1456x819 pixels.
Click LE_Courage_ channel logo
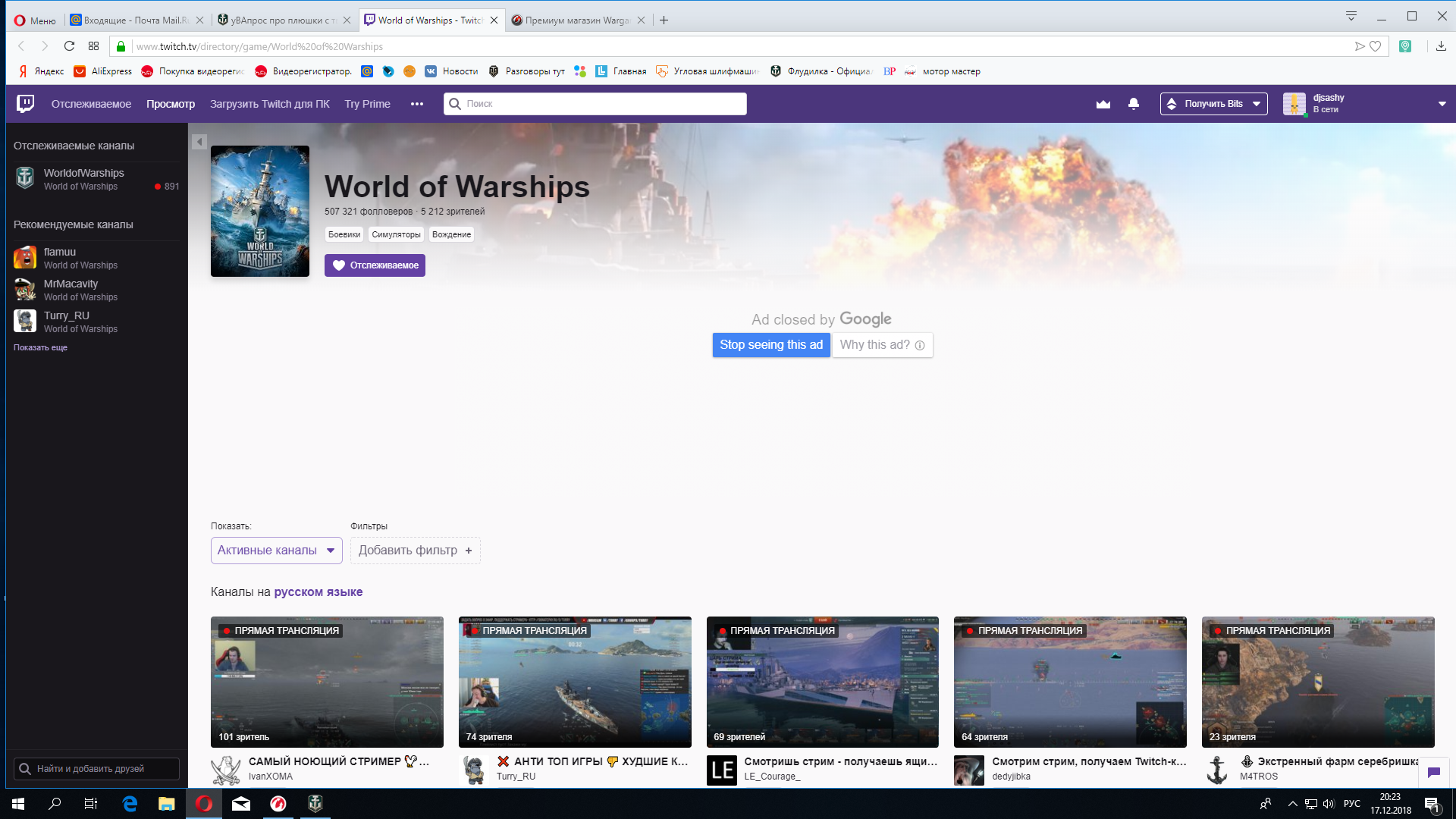coord(722,770)
